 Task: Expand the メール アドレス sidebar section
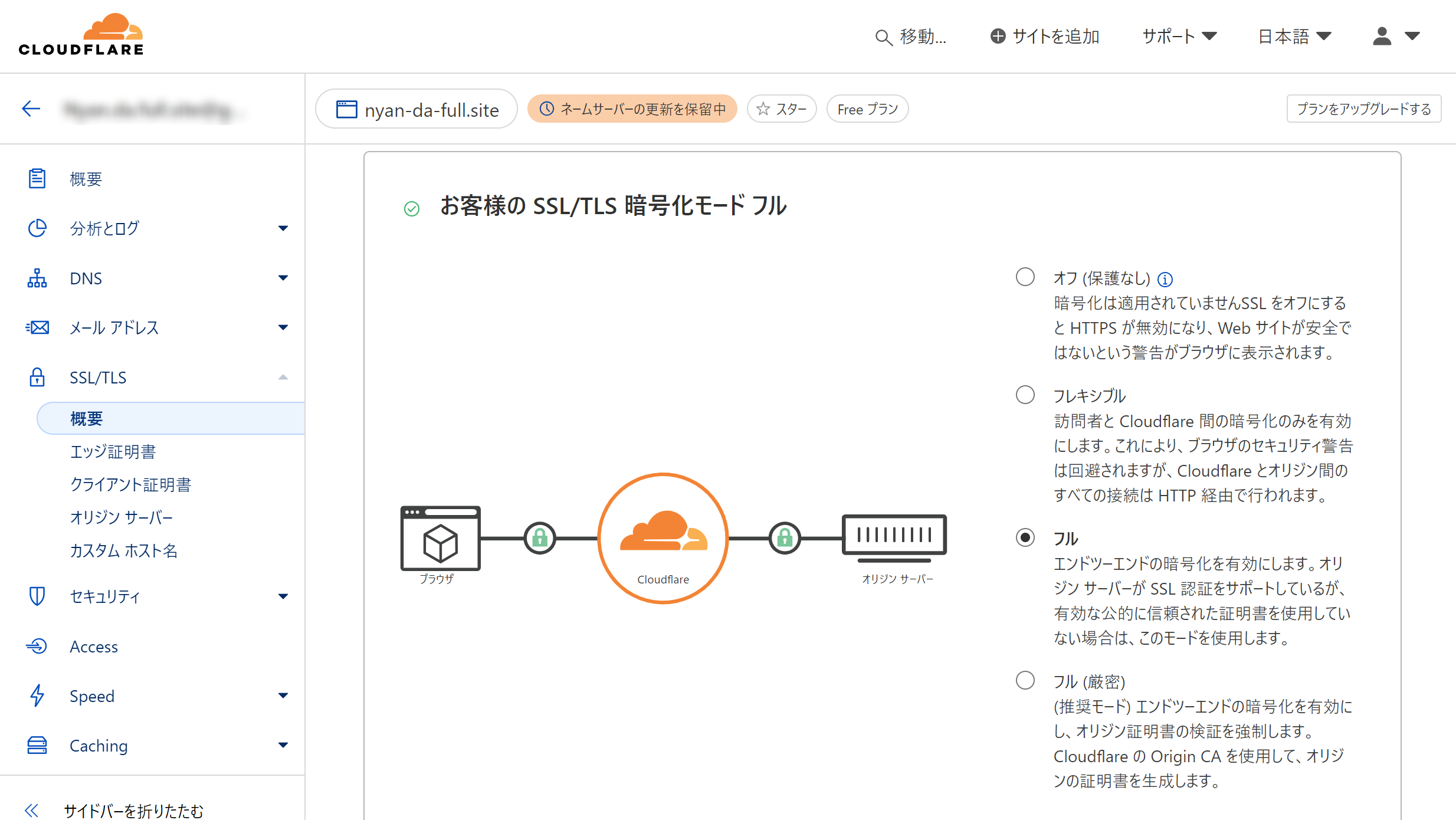(x=283, y=327)
